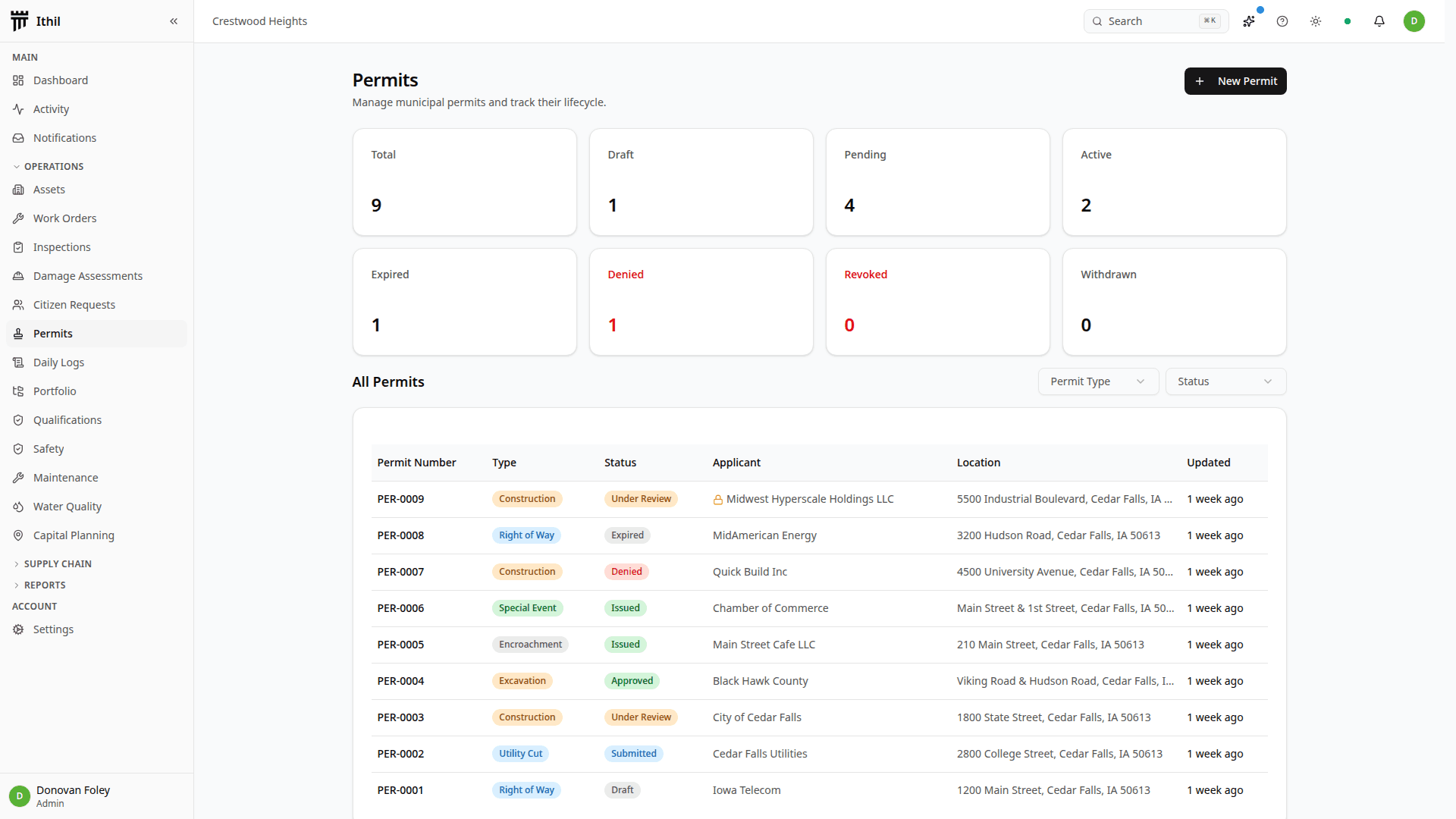1456x819 pixels.
Task: Click the Notifications inbox icon
Action: [18, 138]
